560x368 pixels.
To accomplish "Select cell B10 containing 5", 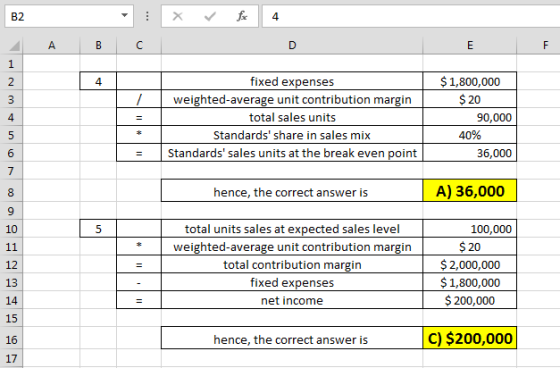I will (98, 229).
